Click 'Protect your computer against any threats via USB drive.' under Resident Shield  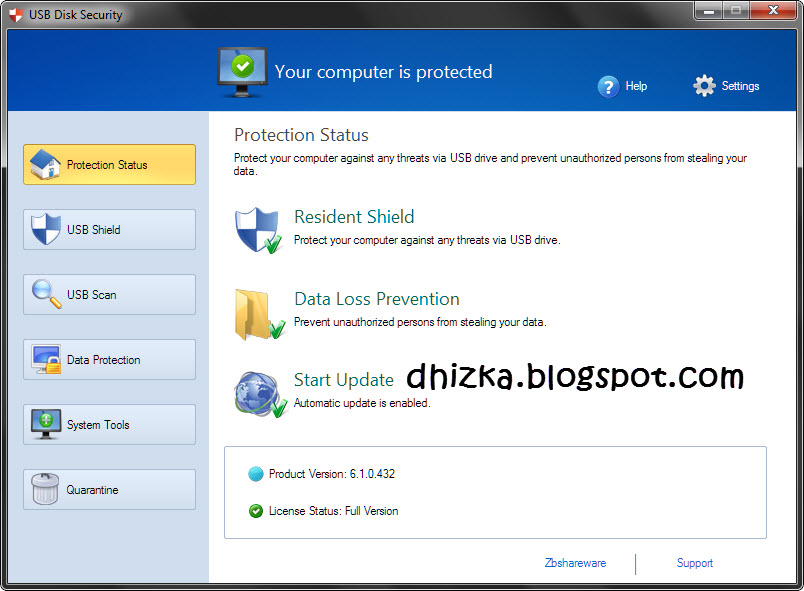[x=427, y=240]
